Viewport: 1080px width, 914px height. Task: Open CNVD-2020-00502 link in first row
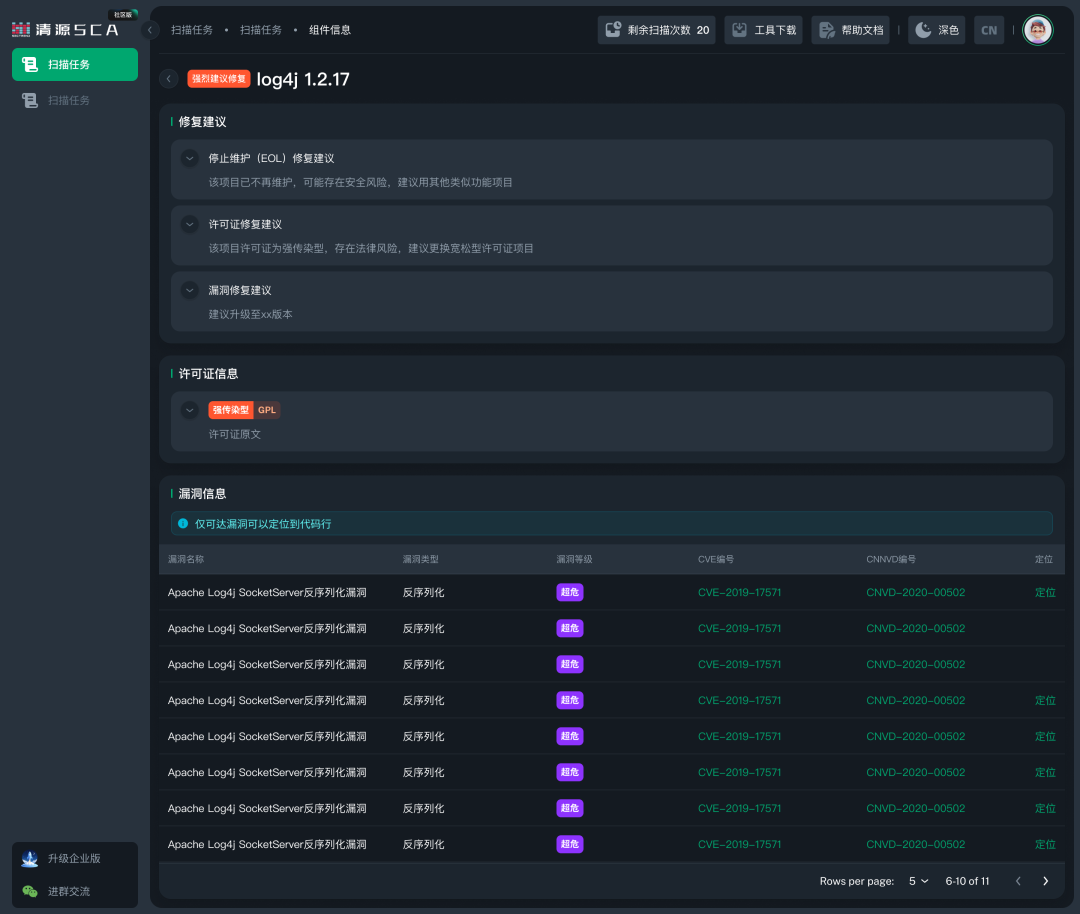click(x=915, y=592)
